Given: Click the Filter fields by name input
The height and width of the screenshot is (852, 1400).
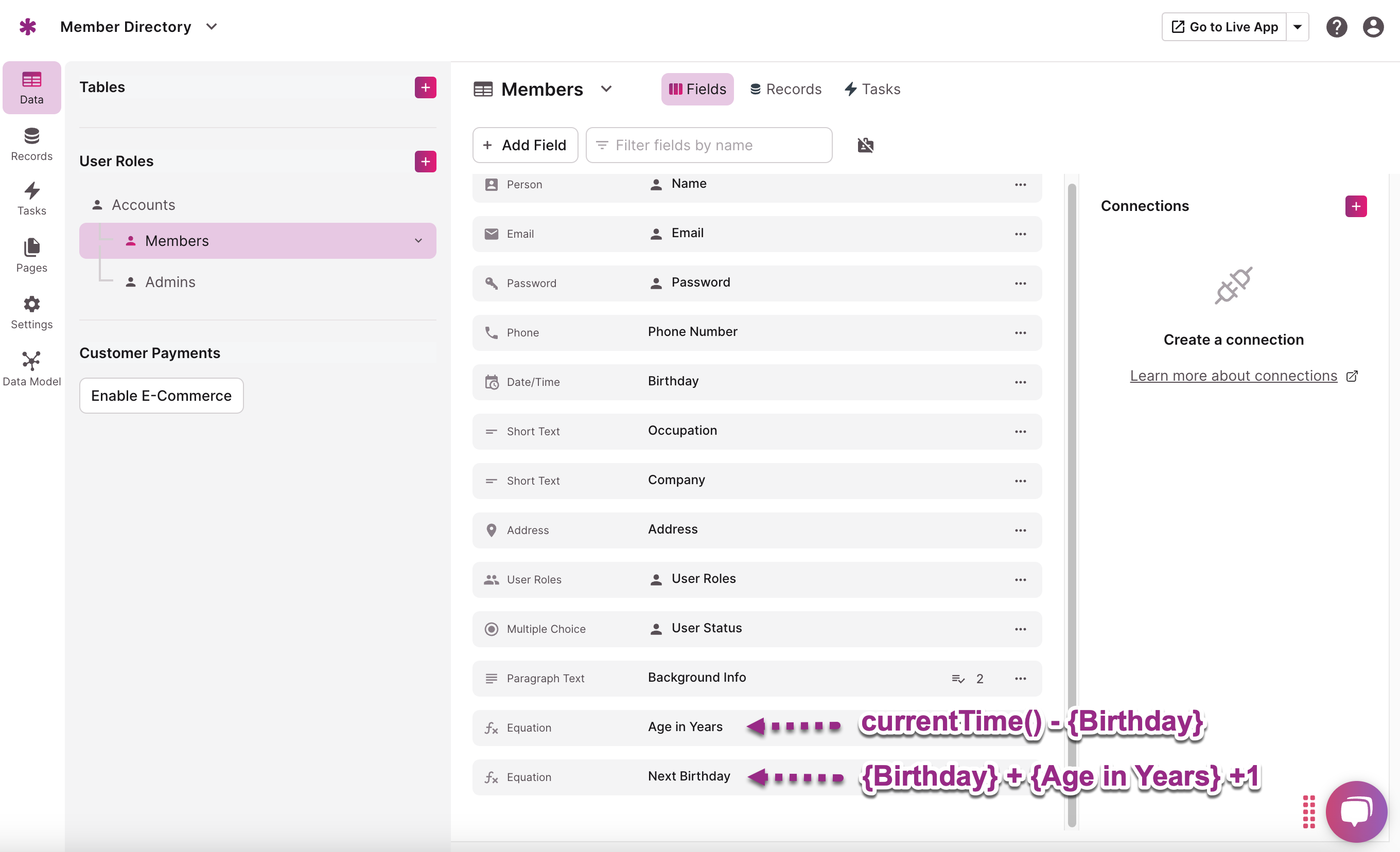Looking at the screenshot, I should [709, 146].
